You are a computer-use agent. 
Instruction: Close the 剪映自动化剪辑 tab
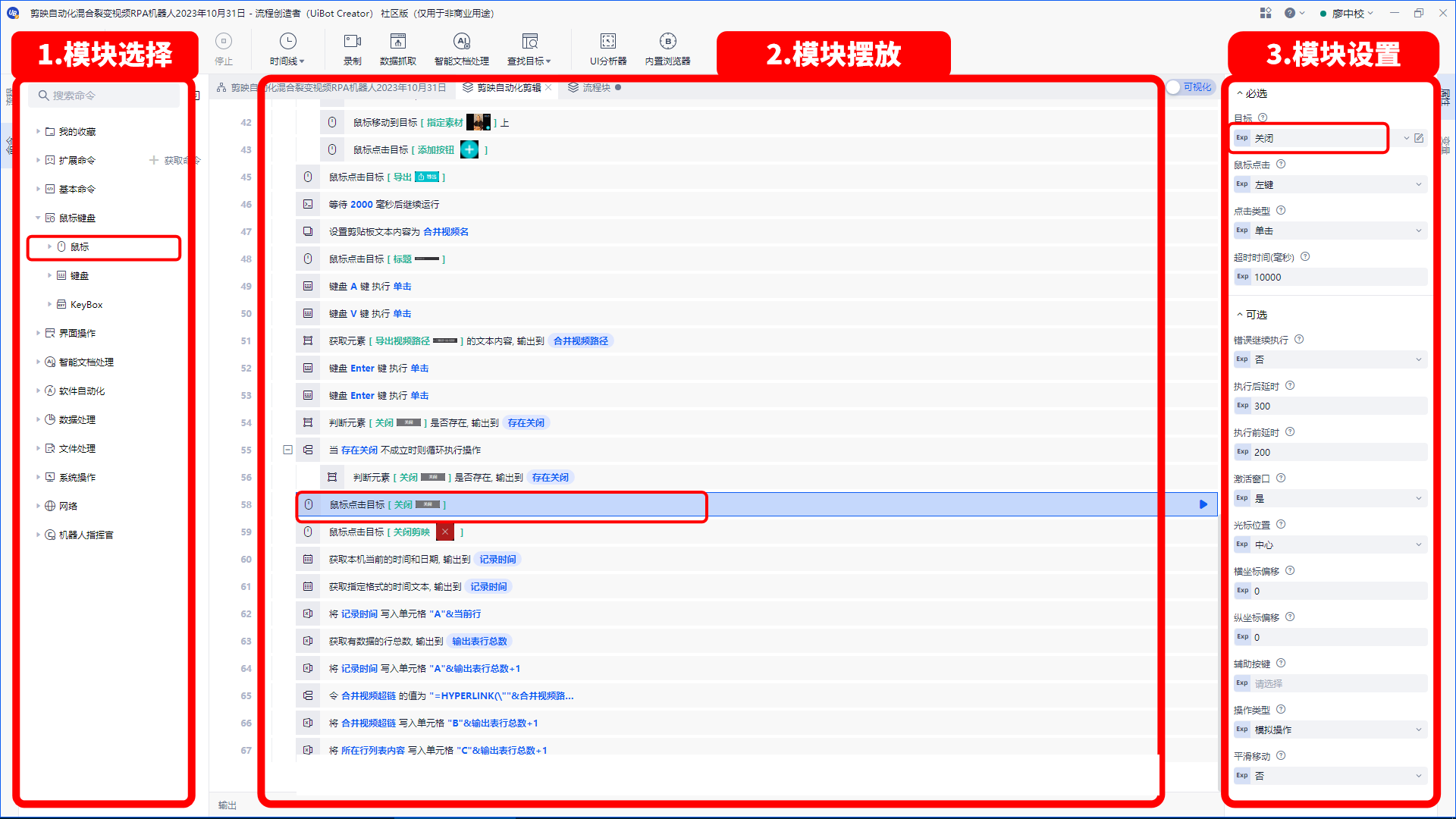[x=548, y=87]
